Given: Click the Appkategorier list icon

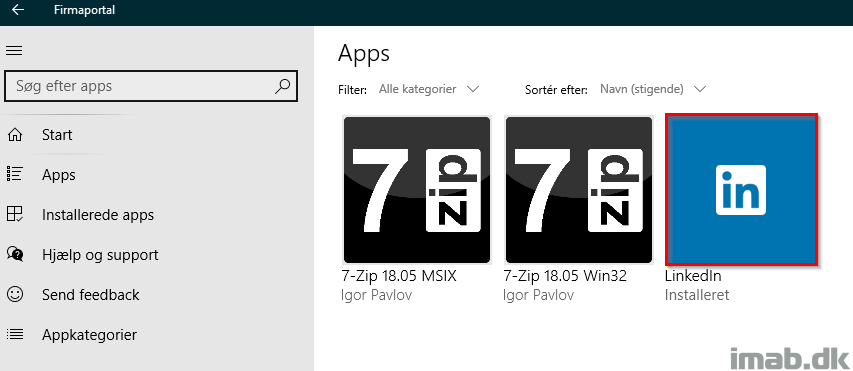Looking at the screenshot, I should tap(14, 334).
